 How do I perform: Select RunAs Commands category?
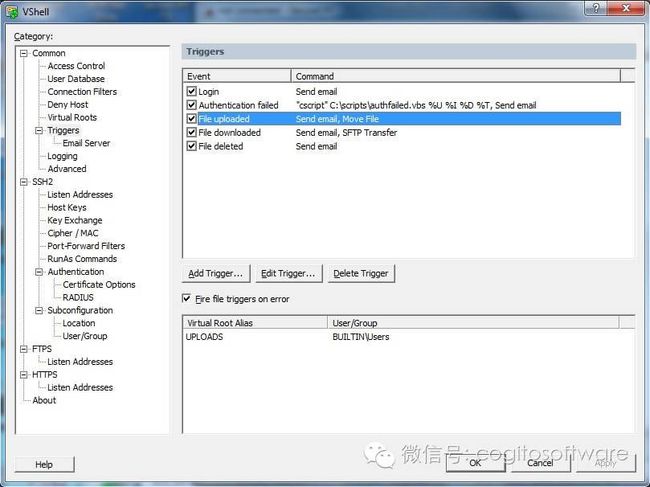(x=82, y=259)
